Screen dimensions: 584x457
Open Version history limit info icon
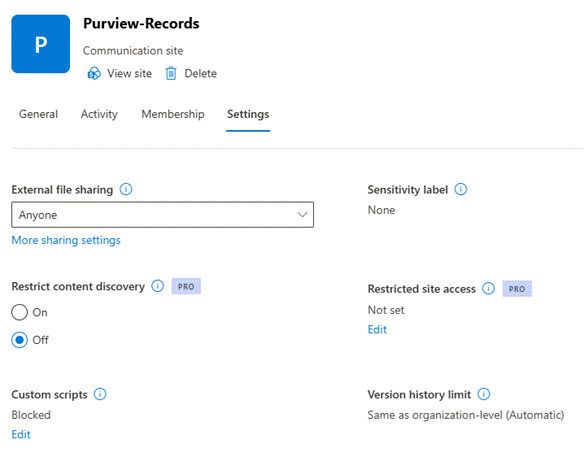pyautogui.click(x=484, y=394)
